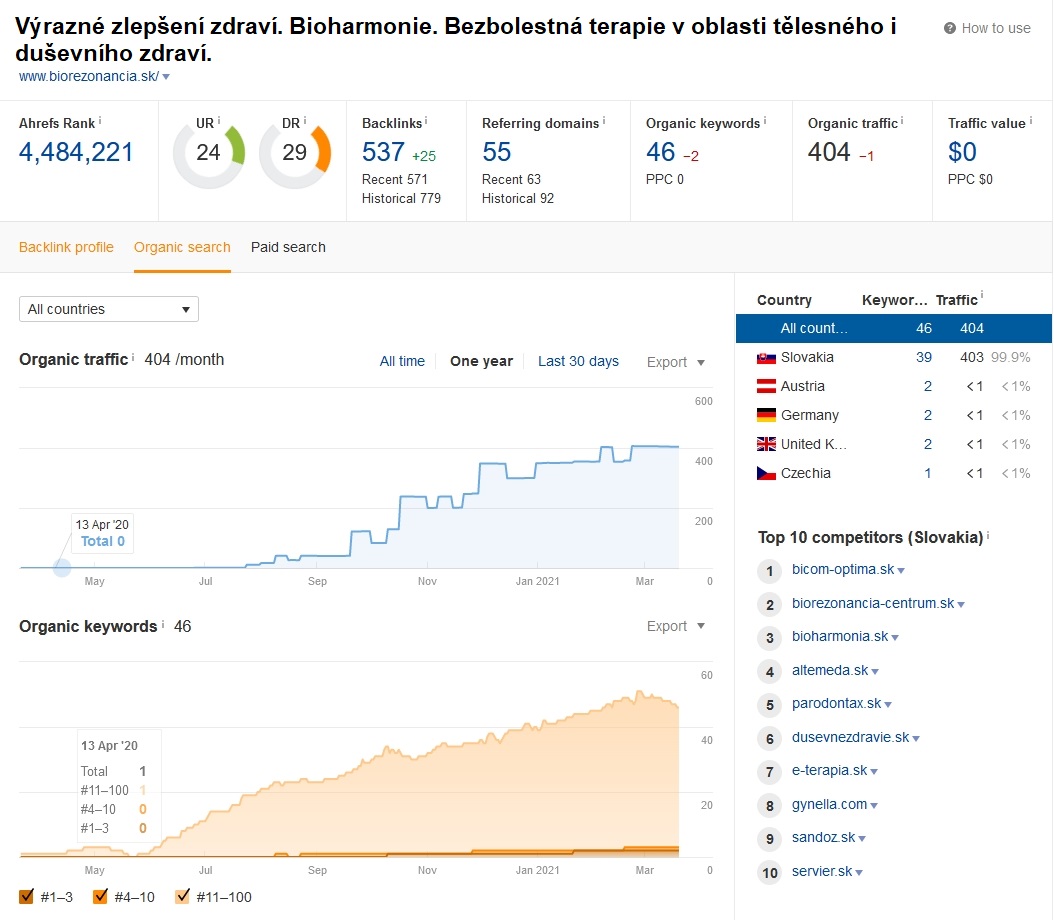Screen dimensions: 1054x920
Task: Open competitor link bicom-optima.sk
Action: coord(843,569)
